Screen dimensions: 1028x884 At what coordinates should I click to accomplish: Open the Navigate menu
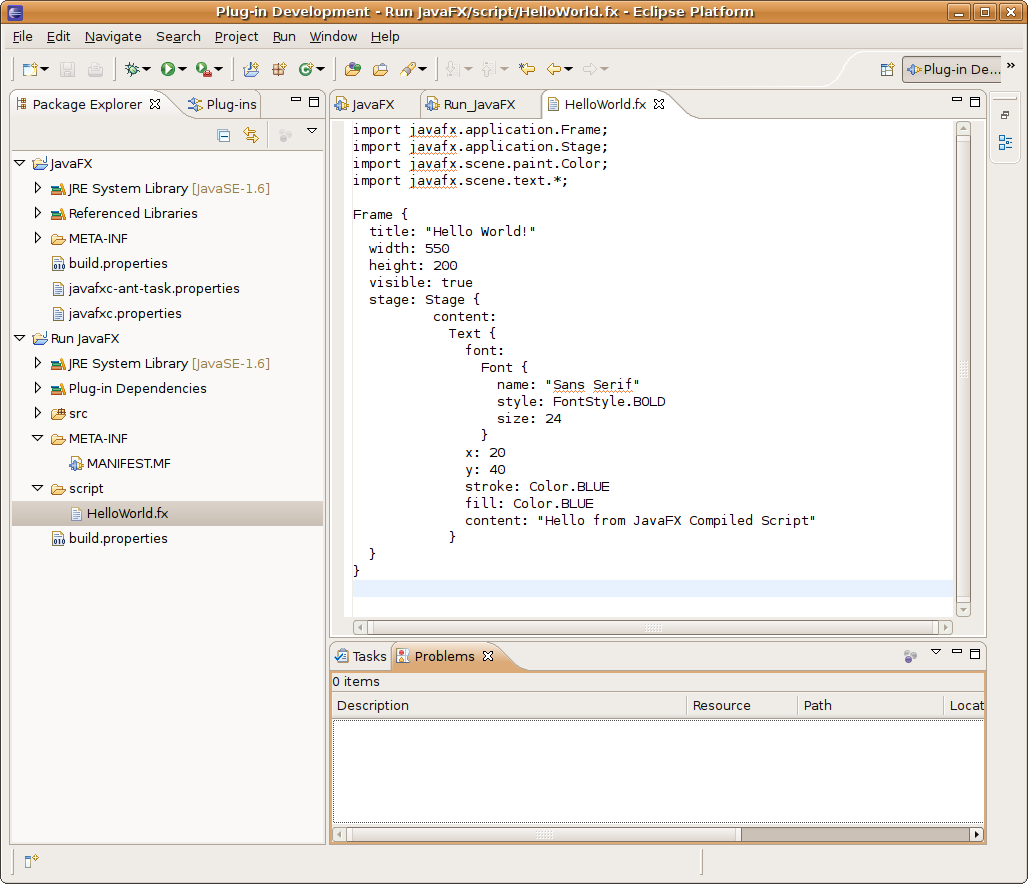[x=113, y=36]
